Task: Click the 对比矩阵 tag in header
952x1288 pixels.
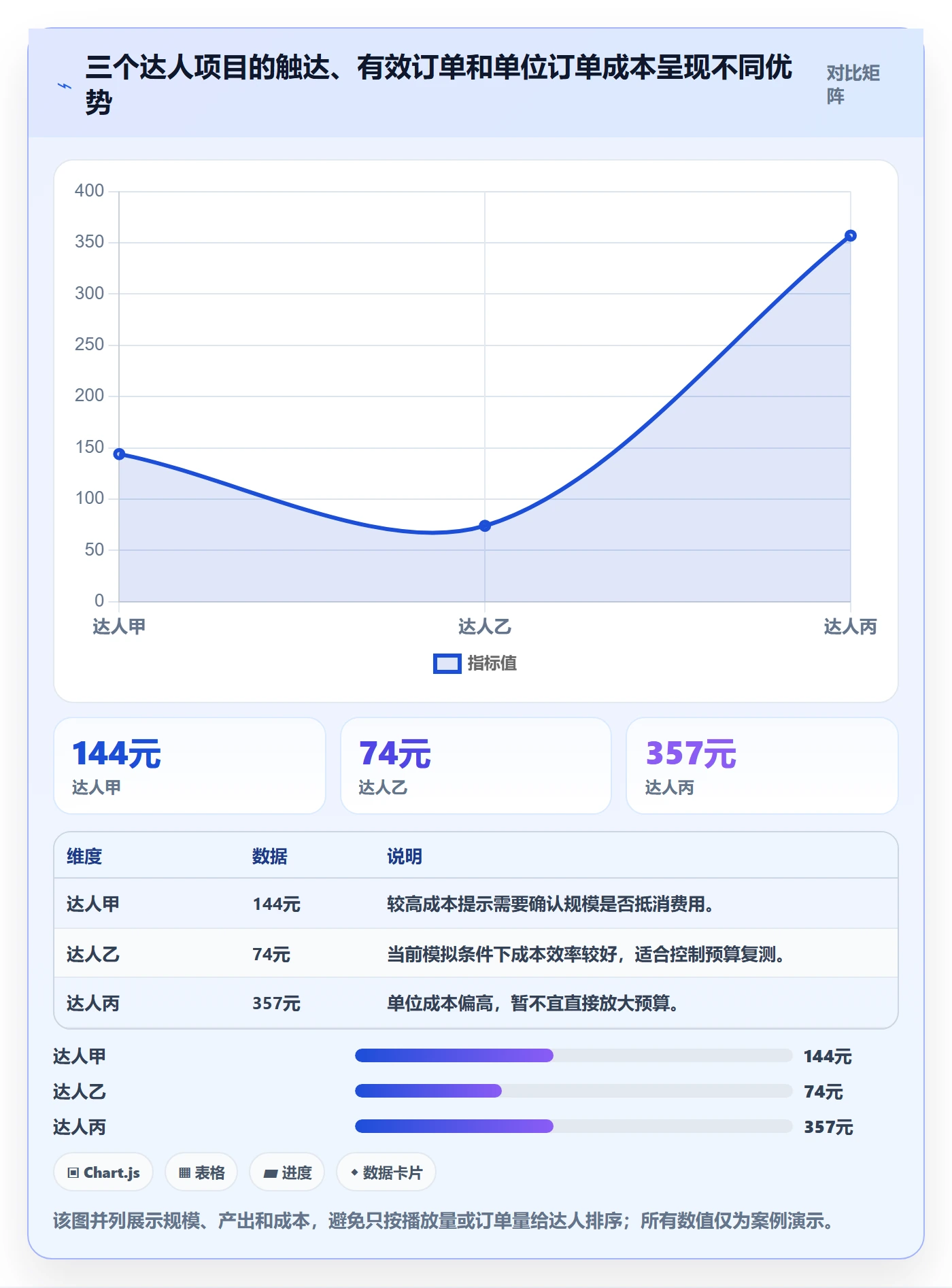Action: (x=853, y=84)
